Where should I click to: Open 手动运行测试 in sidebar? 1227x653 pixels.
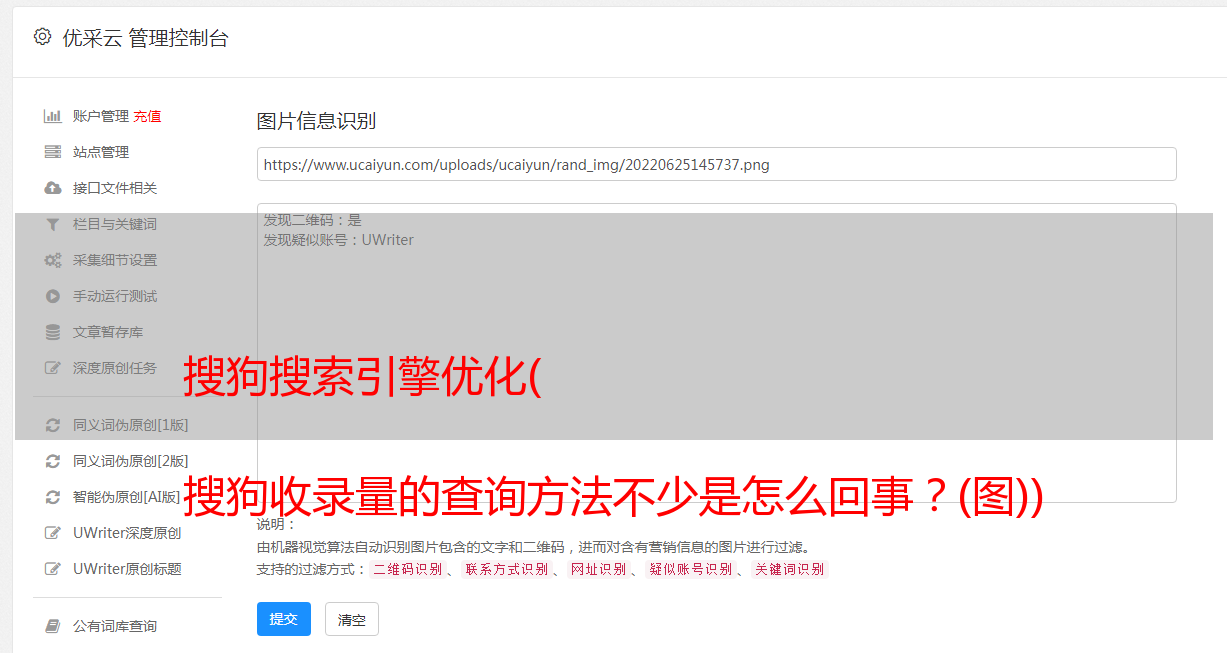115,296
